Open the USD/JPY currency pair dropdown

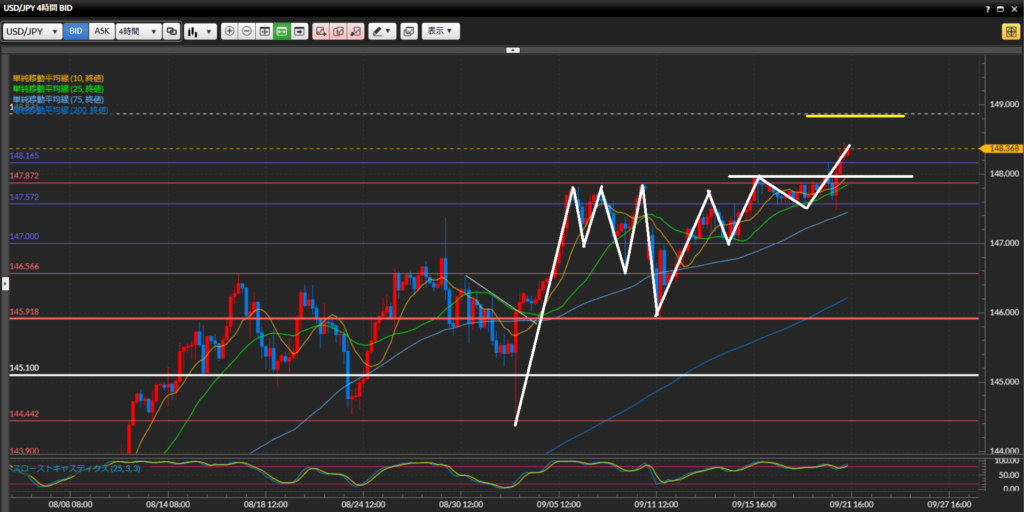(32, 31)
